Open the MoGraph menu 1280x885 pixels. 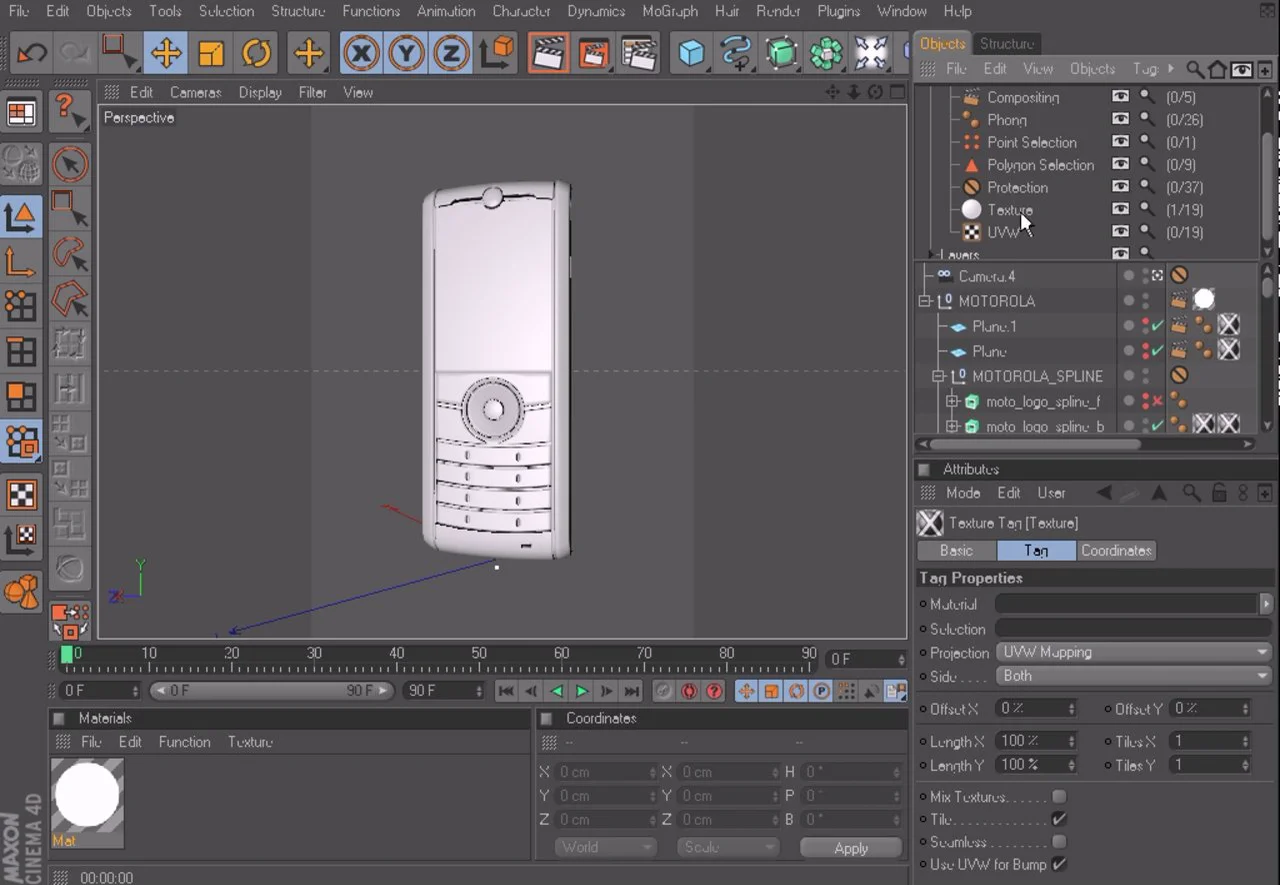tap(670, 11)
